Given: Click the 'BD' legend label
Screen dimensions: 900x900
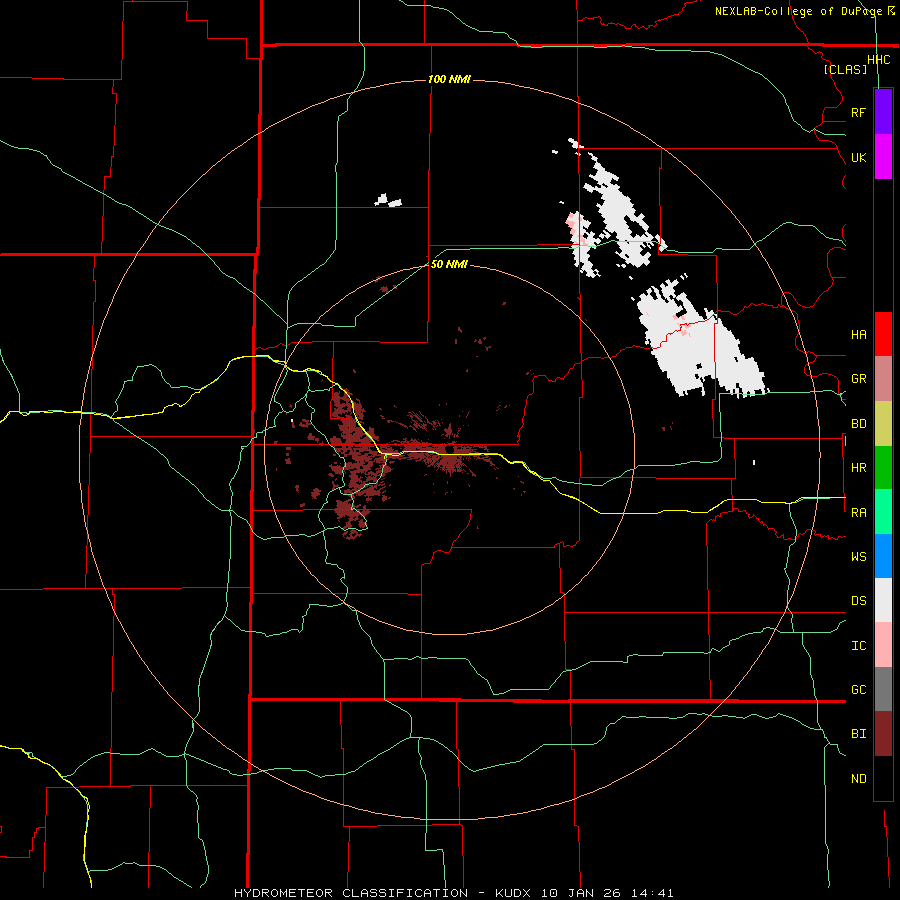Looking at the screenshot, I should (858, 424).
